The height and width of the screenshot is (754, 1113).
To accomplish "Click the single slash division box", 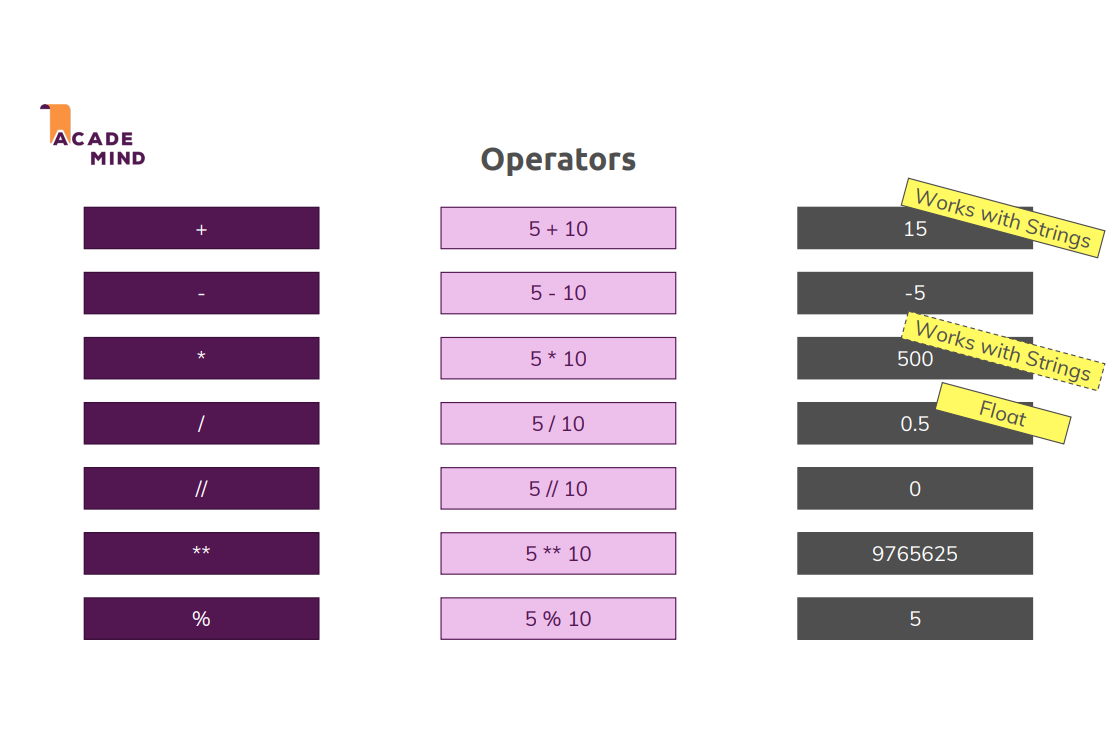I will tap(201, 423).
